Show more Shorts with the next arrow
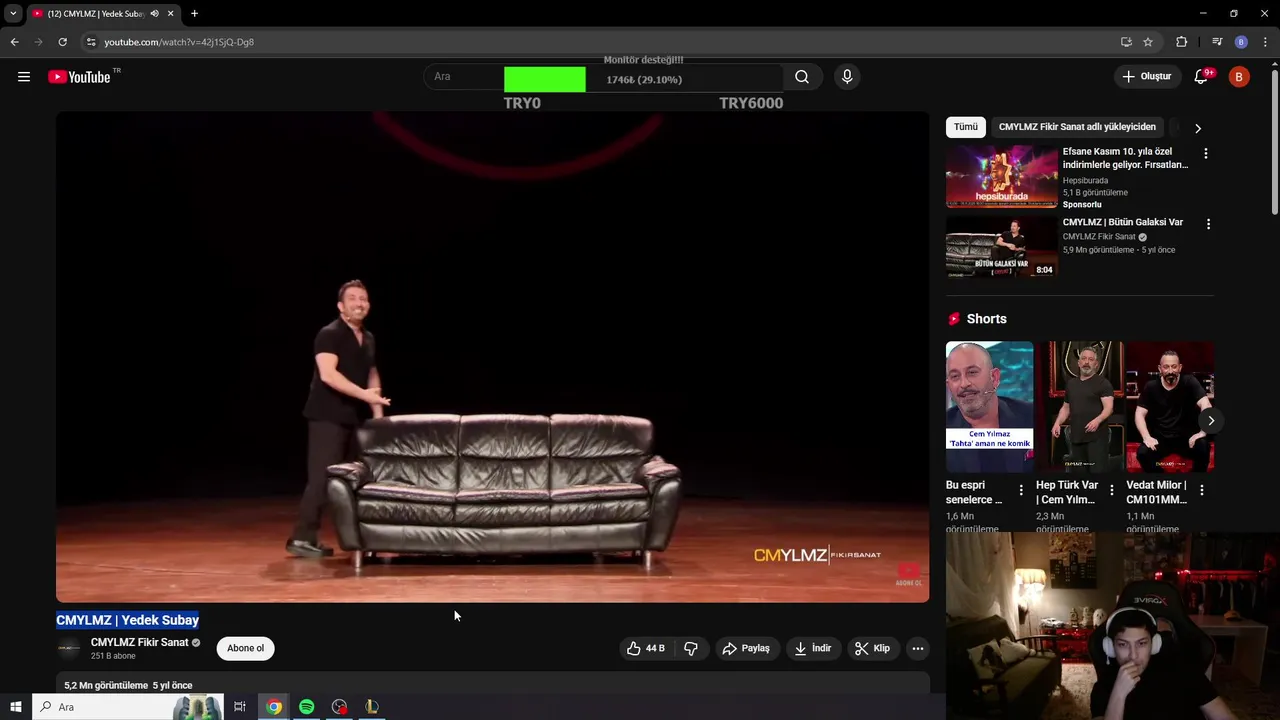 pyautogui.click(x=1210, y=420)
